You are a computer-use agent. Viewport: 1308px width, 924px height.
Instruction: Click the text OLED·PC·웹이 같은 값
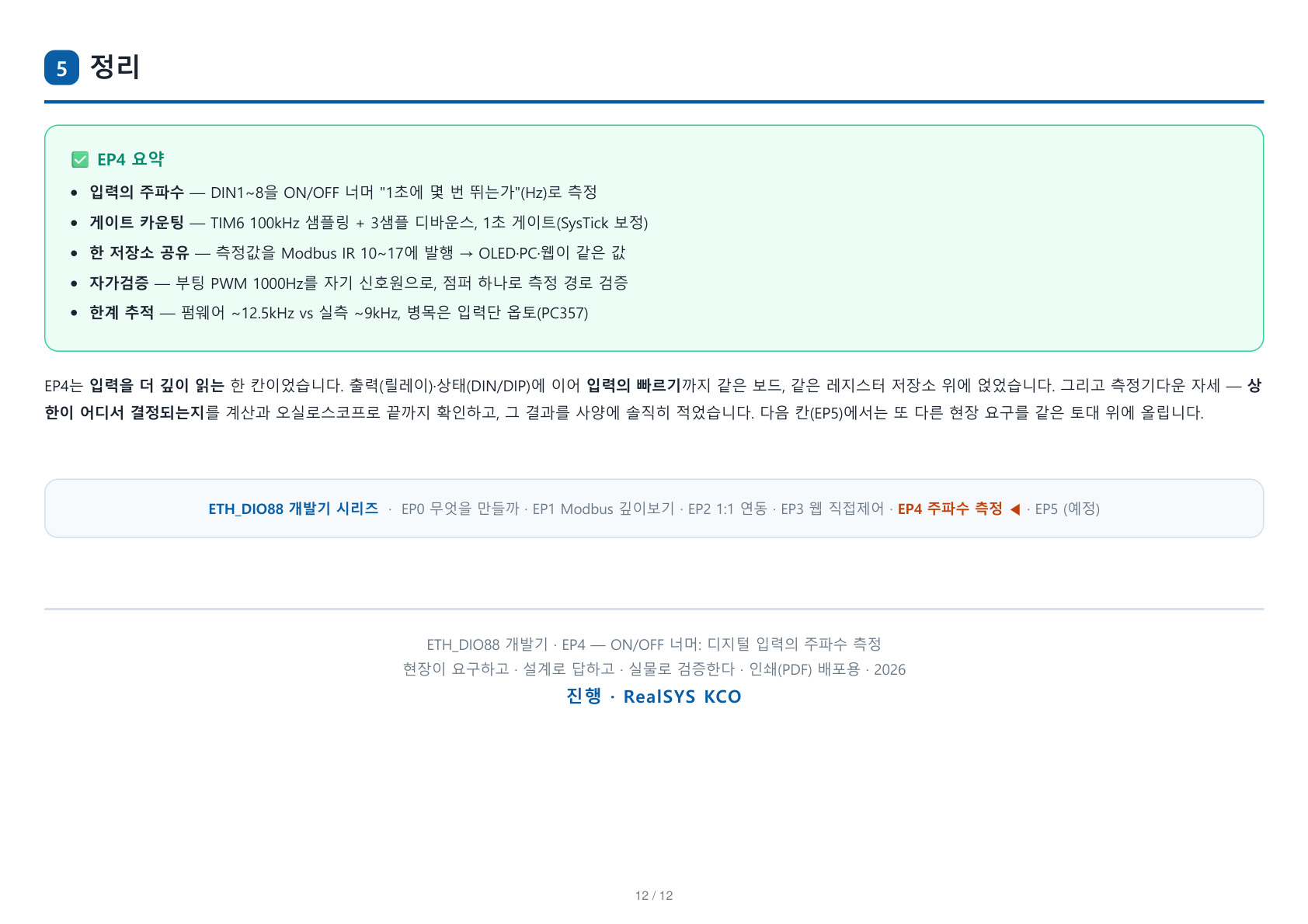pos(551,253)
